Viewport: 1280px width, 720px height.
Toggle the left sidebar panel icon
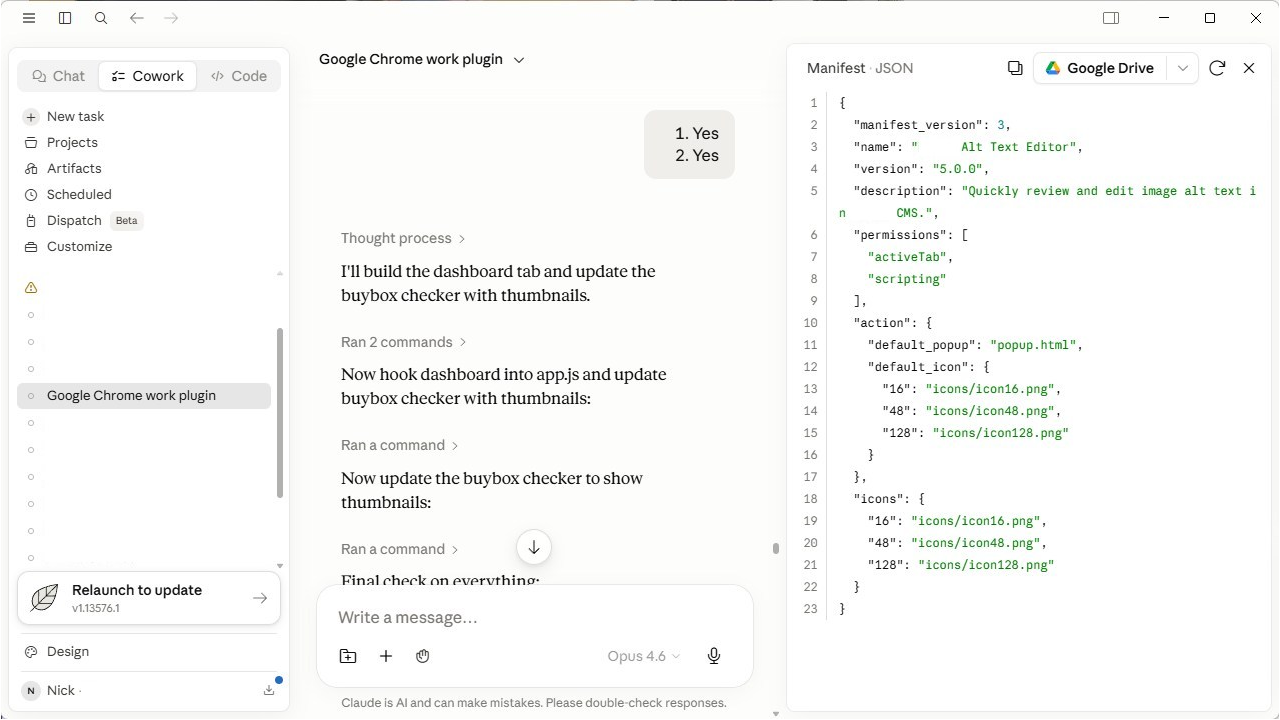[x=65, y=18]
